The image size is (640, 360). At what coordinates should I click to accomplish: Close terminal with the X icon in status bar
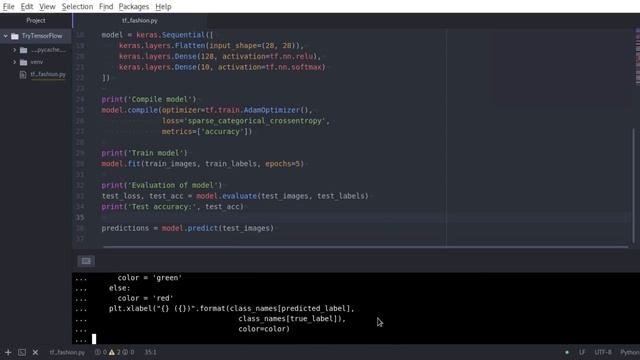pyautogui.click(x=35, y=352)
